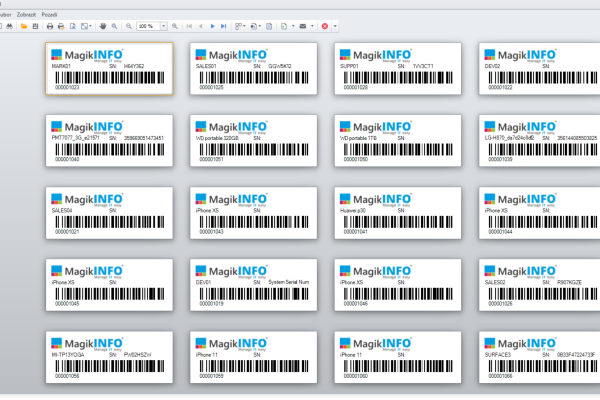Select the hand pan tool
The image size is (600, 400).
[103, 26]
